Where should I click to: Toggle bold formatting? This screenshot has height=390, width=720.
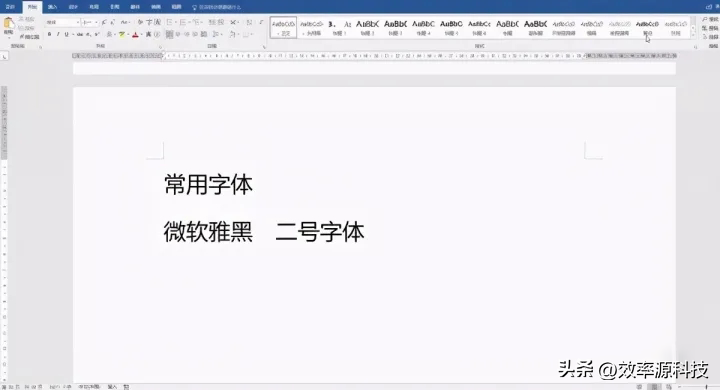pyautogui.click(x=50, y=34)
